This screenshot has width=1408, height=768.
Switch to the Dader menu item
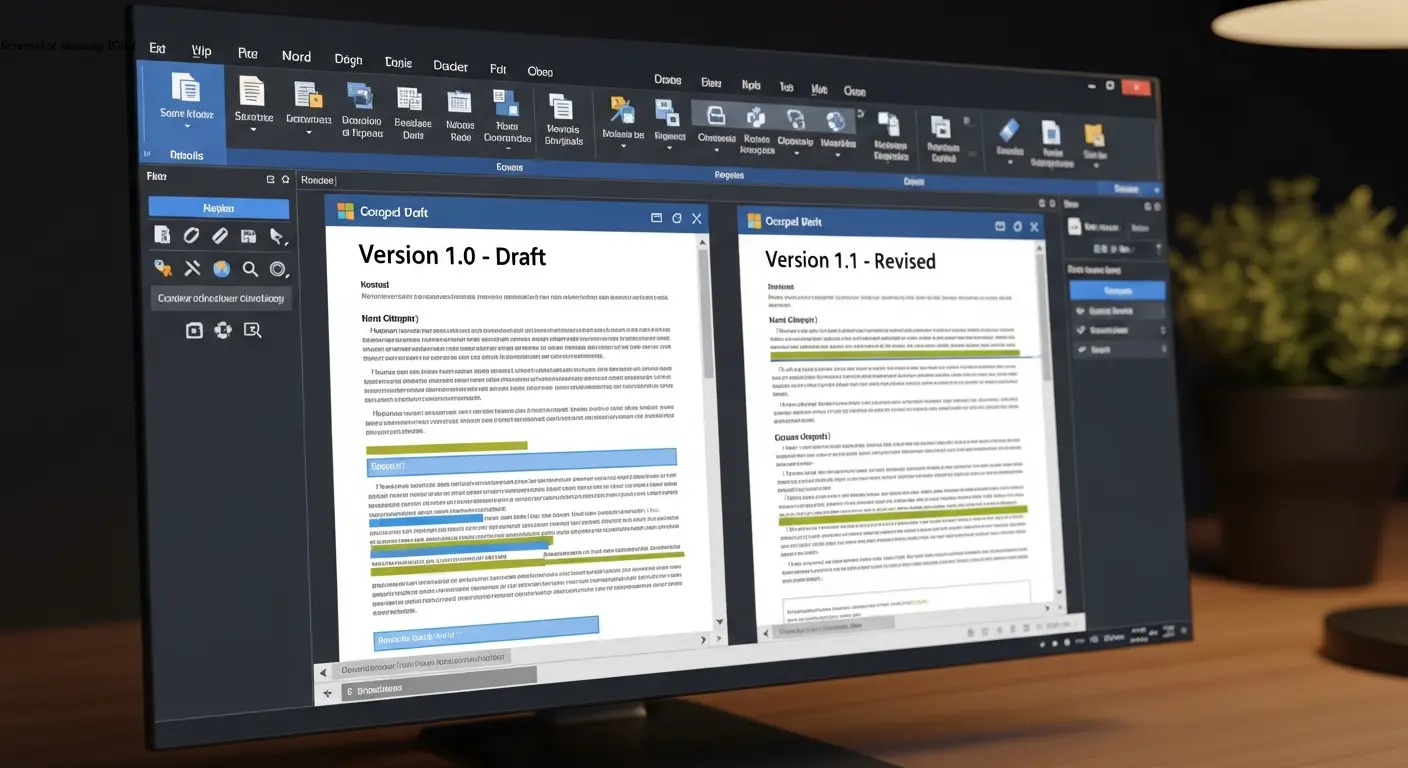point(450,66)
